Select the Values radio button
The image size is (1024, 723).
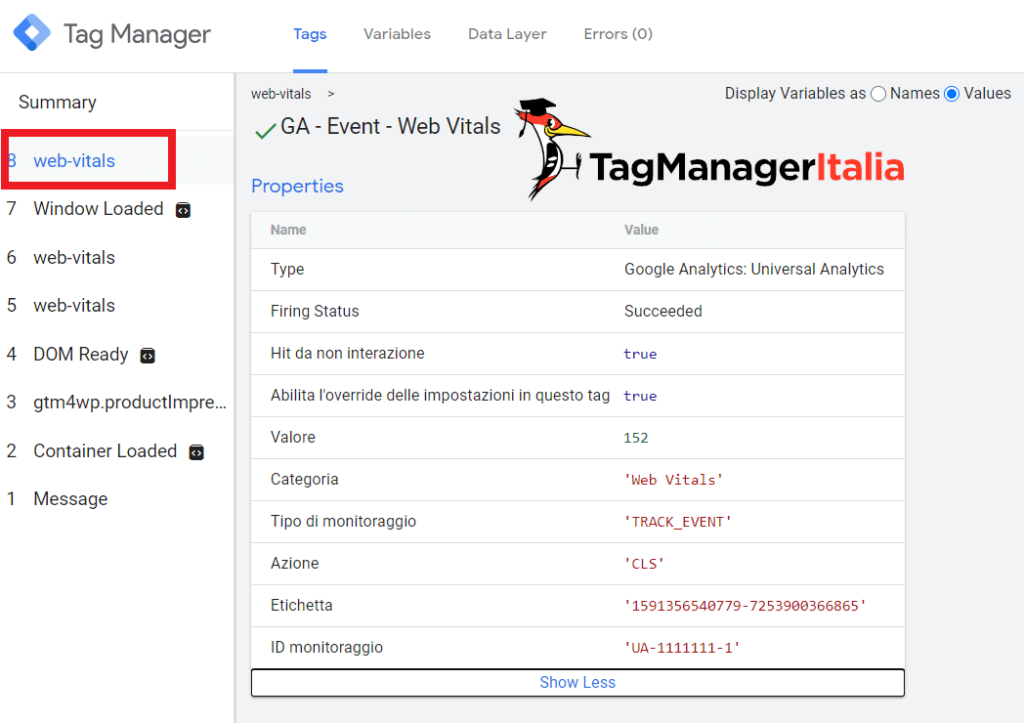[952, 94]
